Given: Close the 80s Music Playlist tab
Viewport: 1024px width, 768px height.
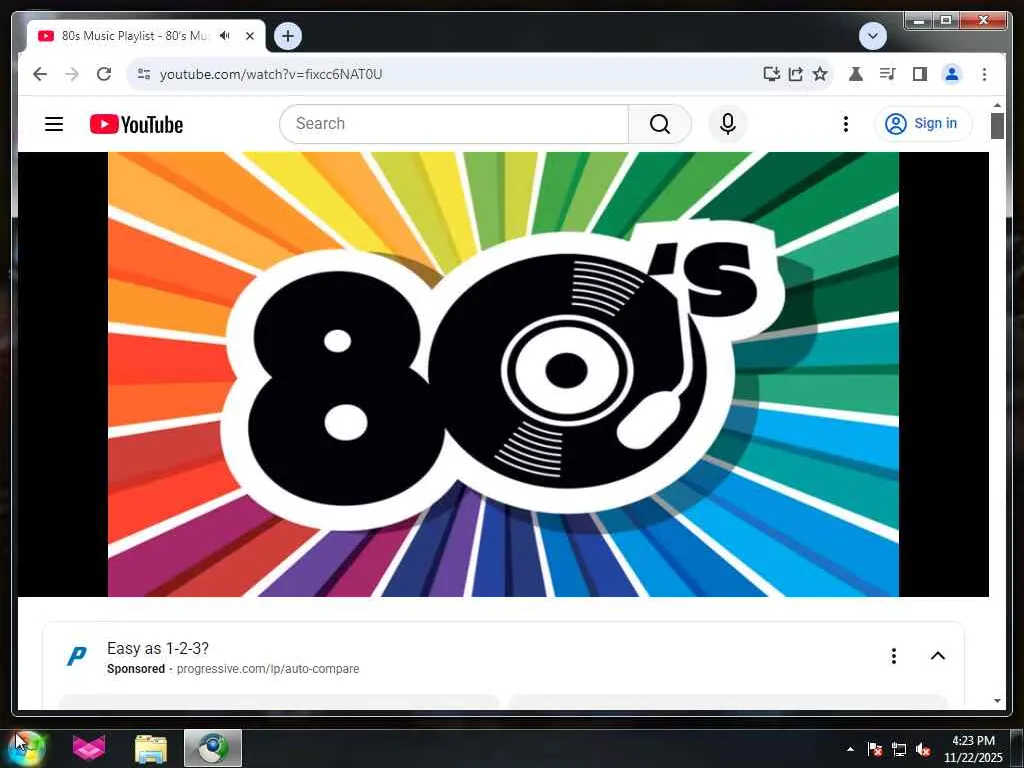Looking at the screenshot, I should (x=249, y=36).
